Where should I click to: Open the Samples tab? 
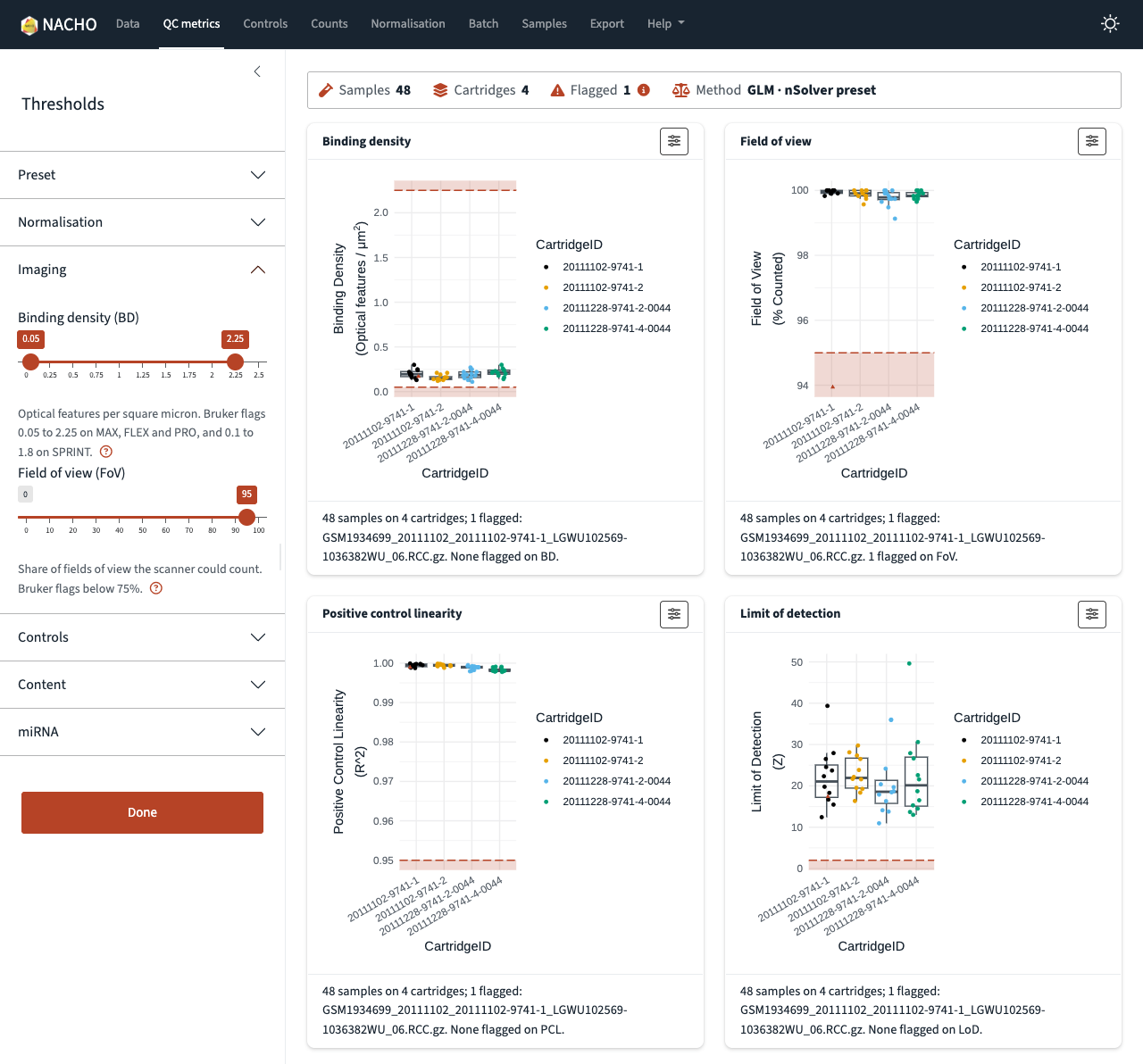(x=545, y=24)
